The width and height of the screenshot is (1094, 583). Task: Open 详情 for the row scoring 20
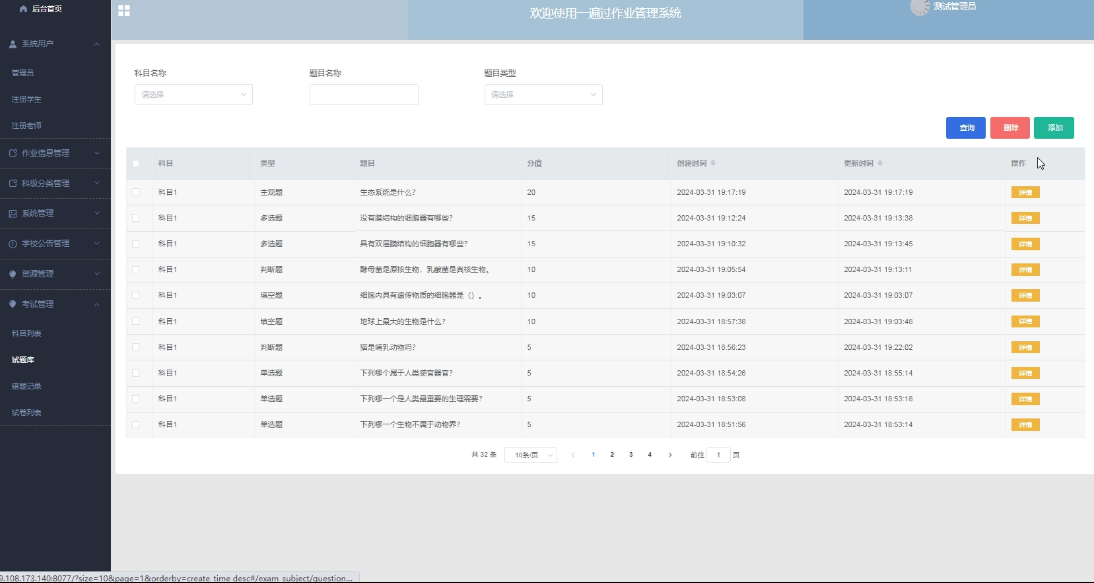1025,192
